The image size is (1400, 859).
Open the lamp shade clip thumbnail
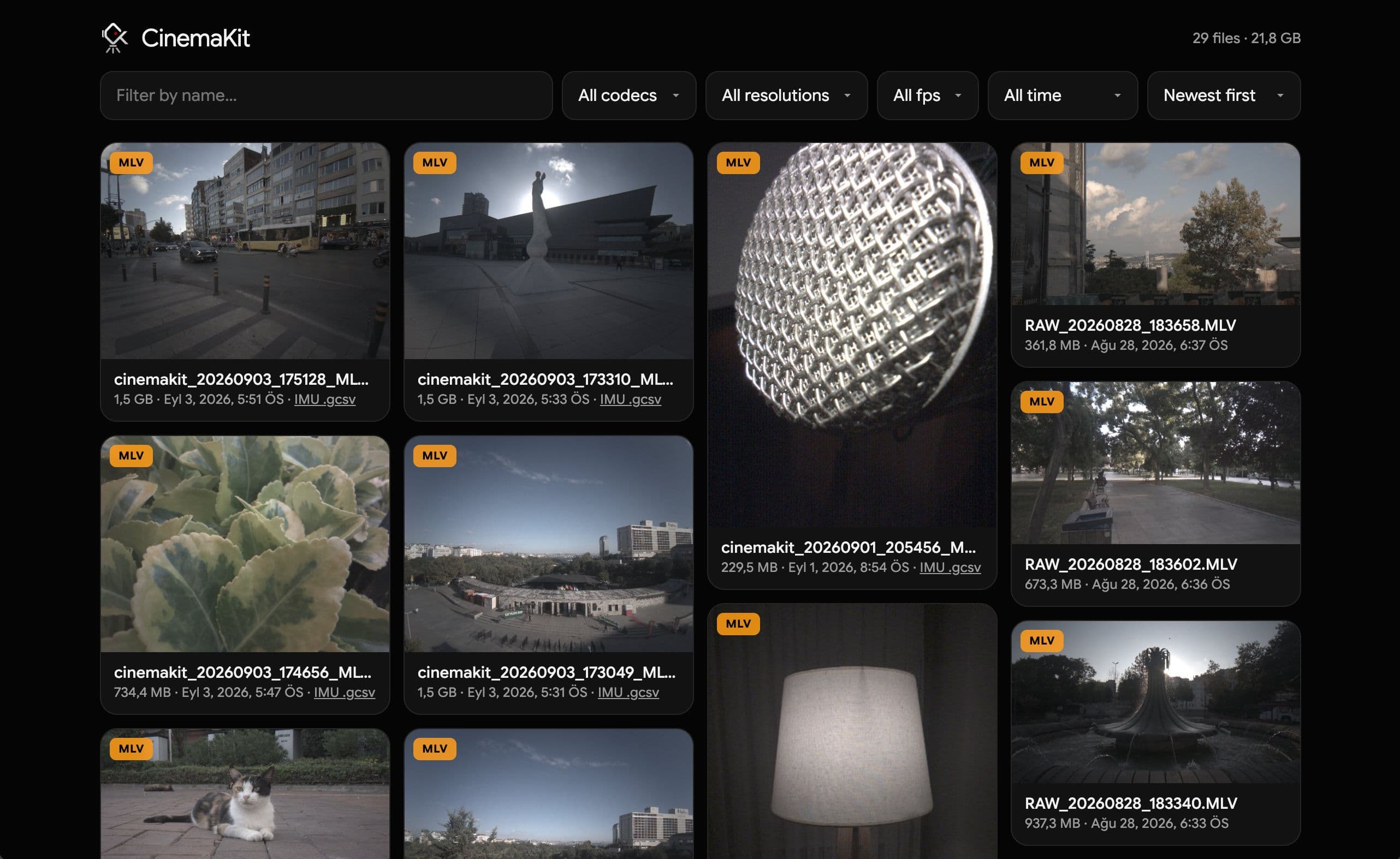pyautogui.click(x=852, y=732)
